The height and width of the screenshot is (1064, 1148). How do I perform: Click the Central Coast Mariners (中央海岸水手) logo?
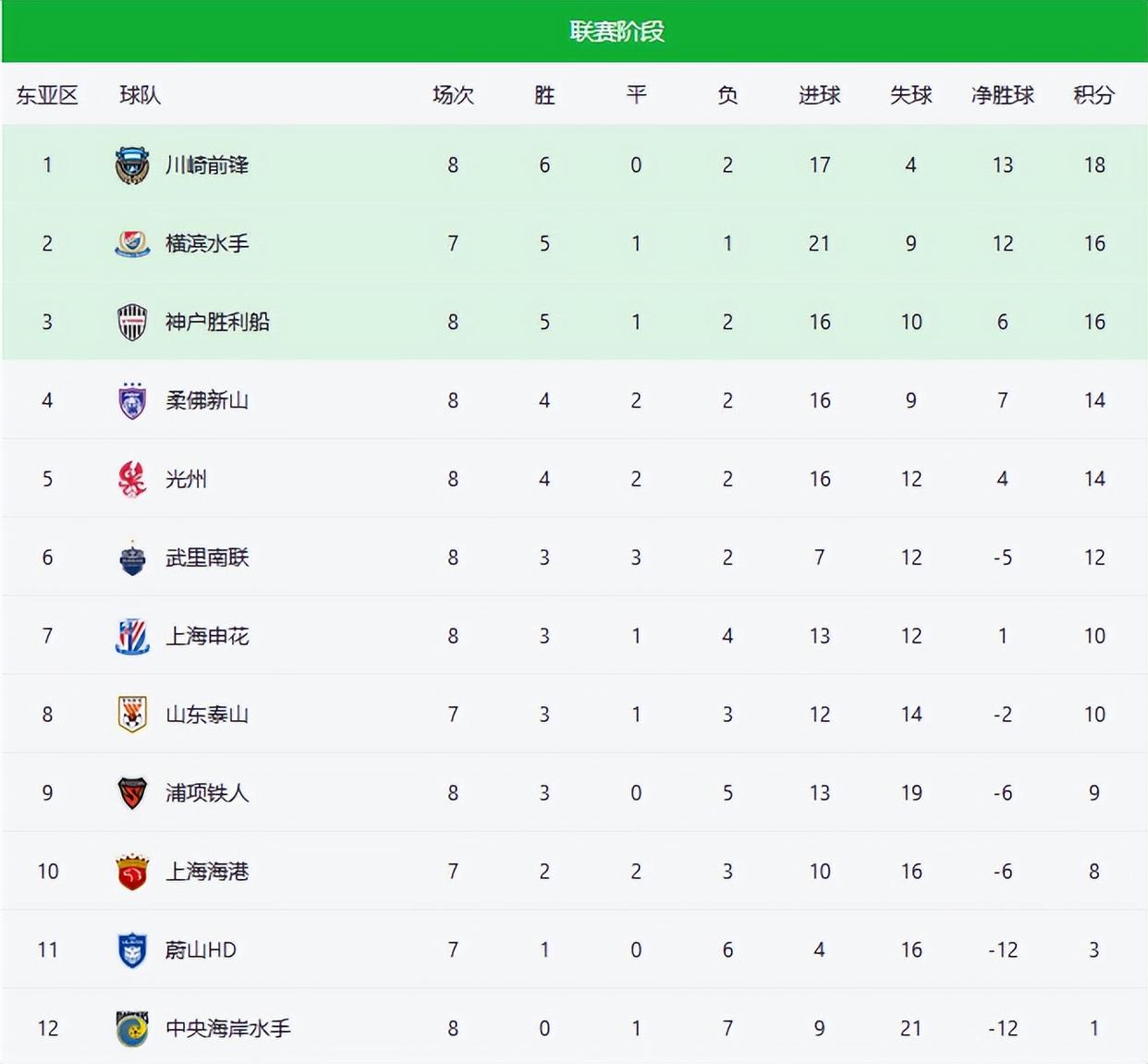(132, 1029)
